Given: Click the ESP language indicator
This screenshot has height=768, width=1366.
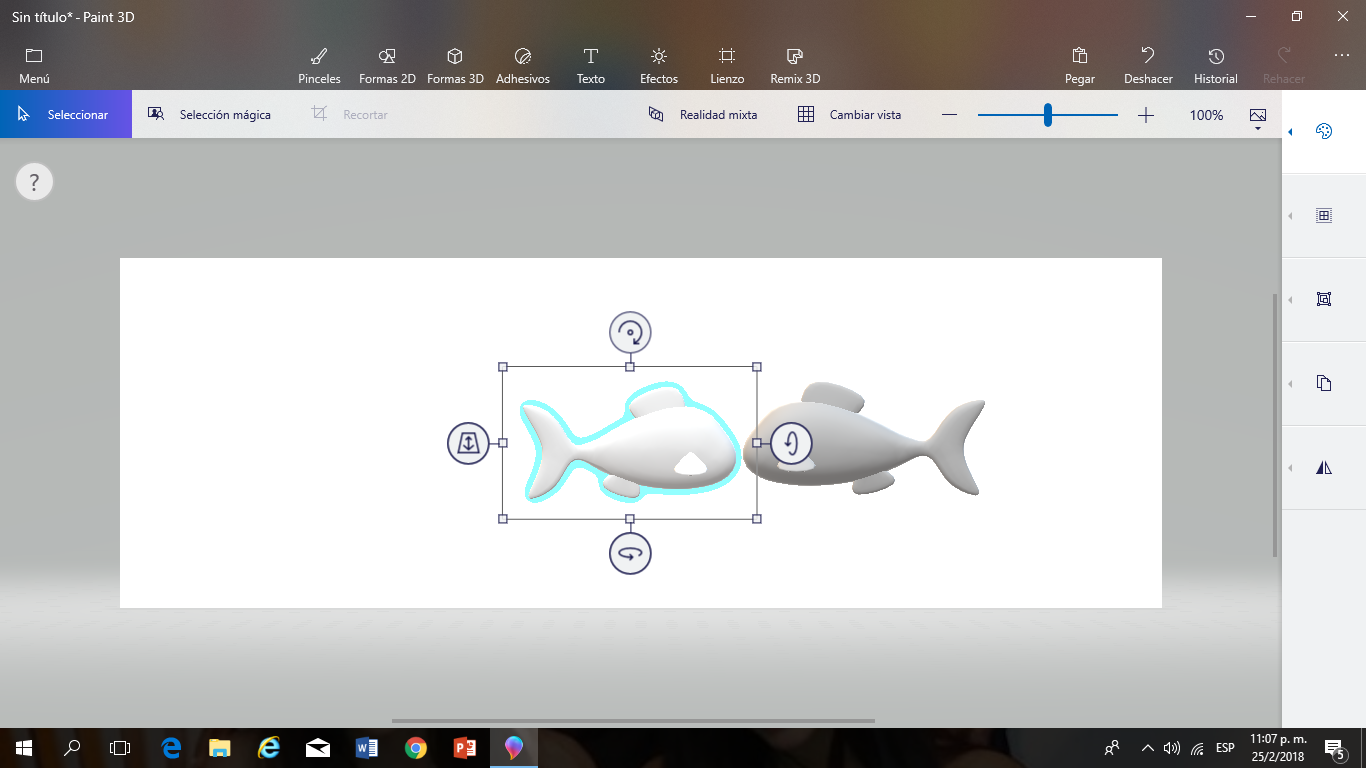Looking at the screenshot, I should point(1225,748).
